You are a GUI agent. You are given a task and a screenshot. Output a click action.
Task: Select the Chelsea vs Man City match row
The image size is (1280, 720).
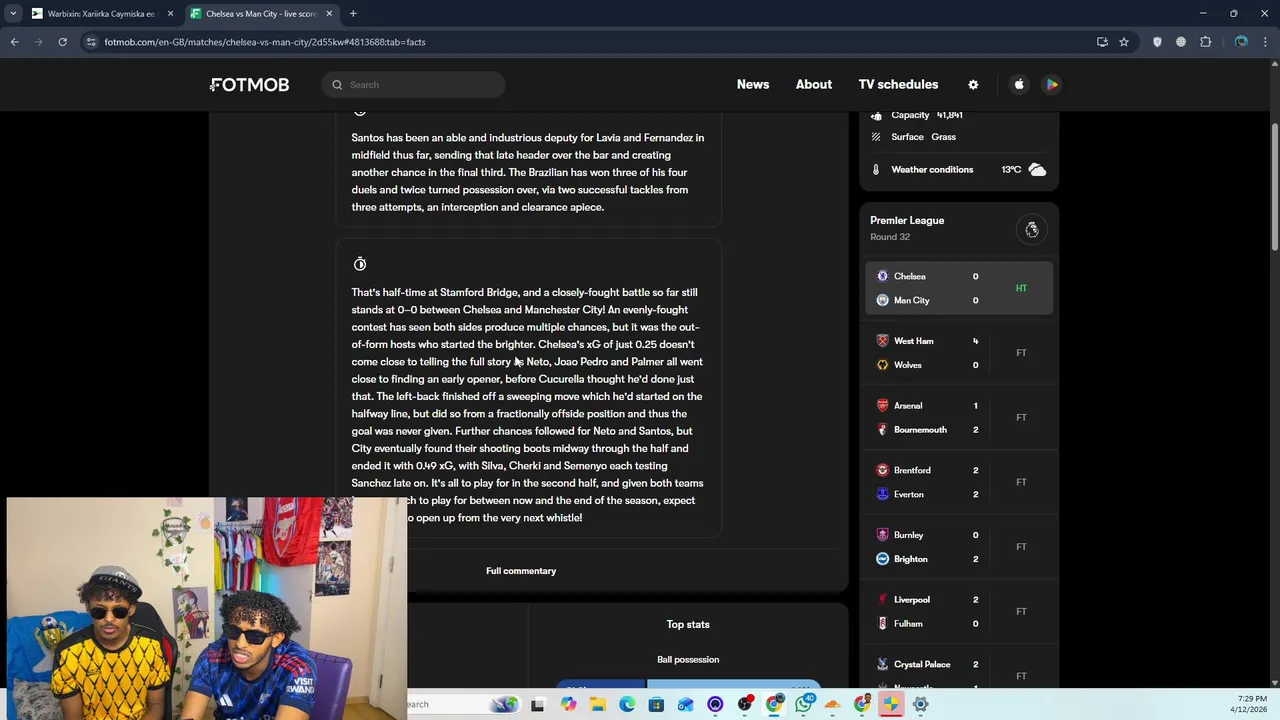959,288
